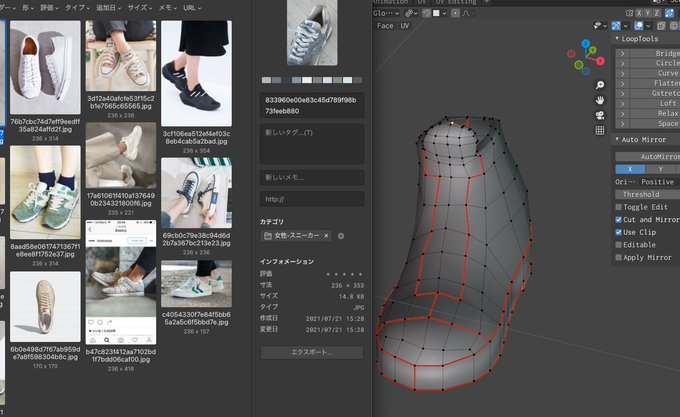Click the red X axis on navigation gizmo
The height and width of the screenshot is (417, 680).
600,61
